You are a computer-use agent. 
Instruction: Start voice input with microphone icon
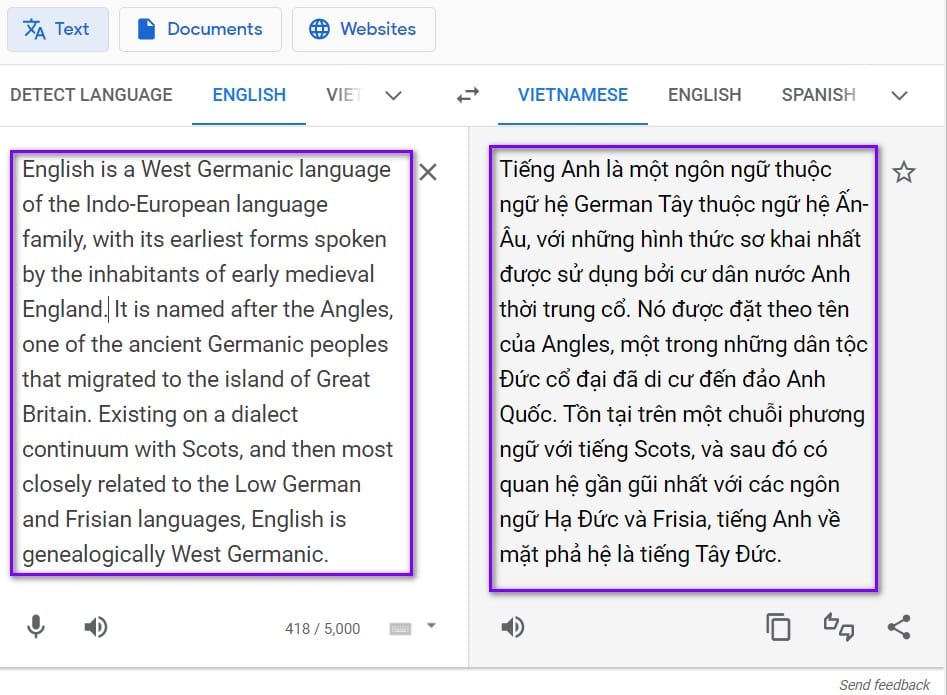click(x=36, y=627)
